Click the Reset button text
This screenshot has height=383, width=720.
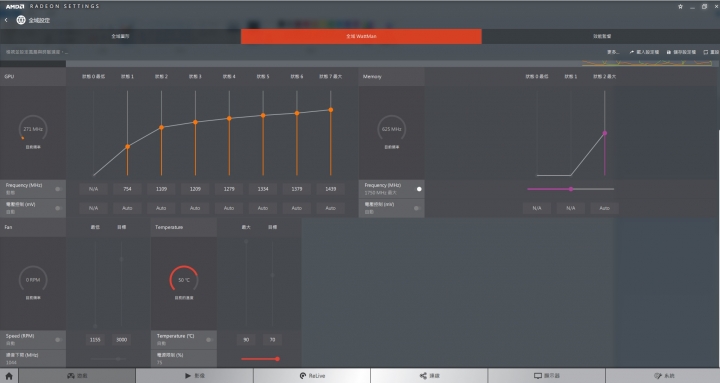click(x=714, y=52)
